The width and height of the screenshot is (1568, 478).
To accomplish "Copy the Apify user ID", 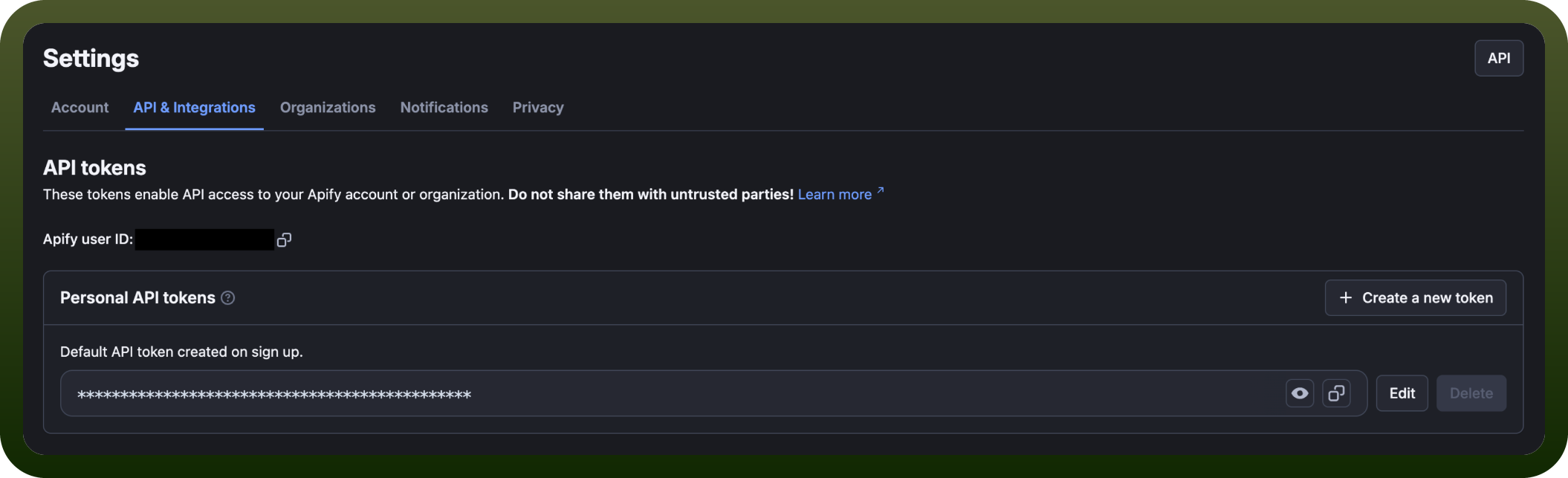I will tap(284, 239).
